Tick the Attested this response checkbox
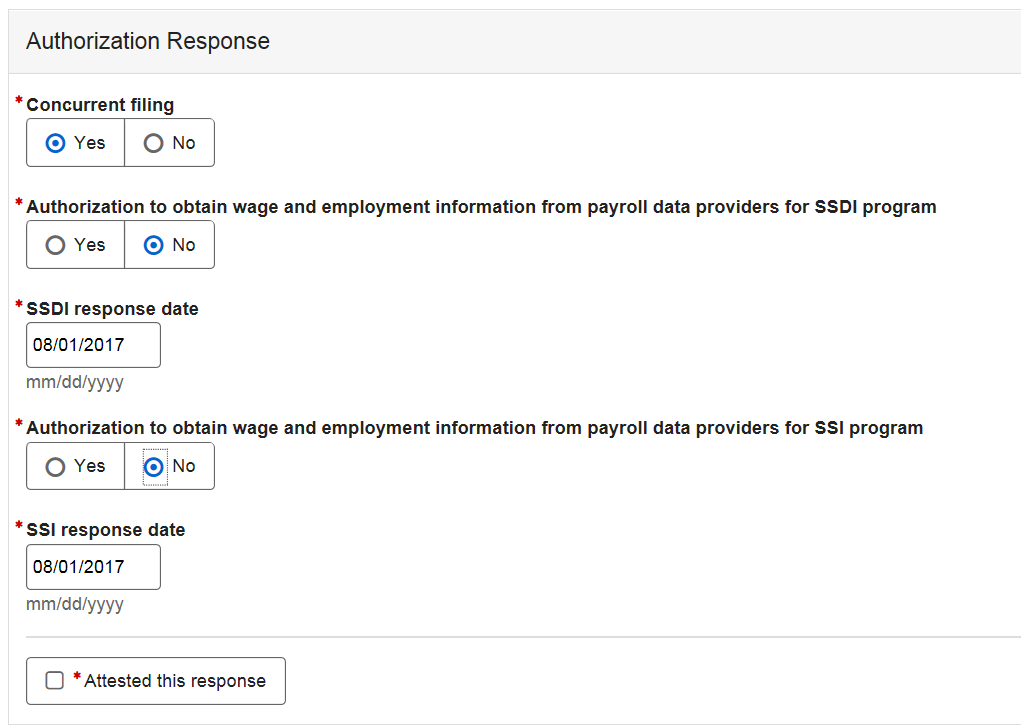Viewport: 1021px width, 726px height. click(55, 681)
